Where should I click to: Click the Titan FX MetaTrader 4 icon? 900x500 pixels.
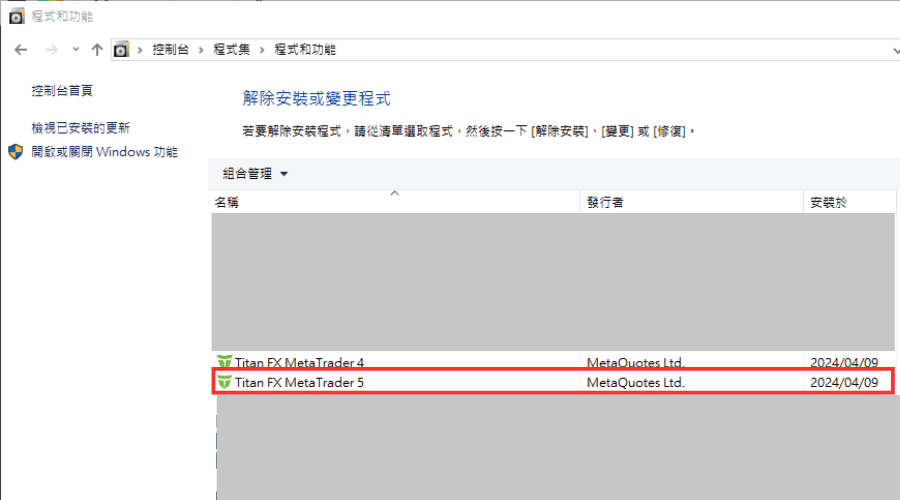[224, 362]
